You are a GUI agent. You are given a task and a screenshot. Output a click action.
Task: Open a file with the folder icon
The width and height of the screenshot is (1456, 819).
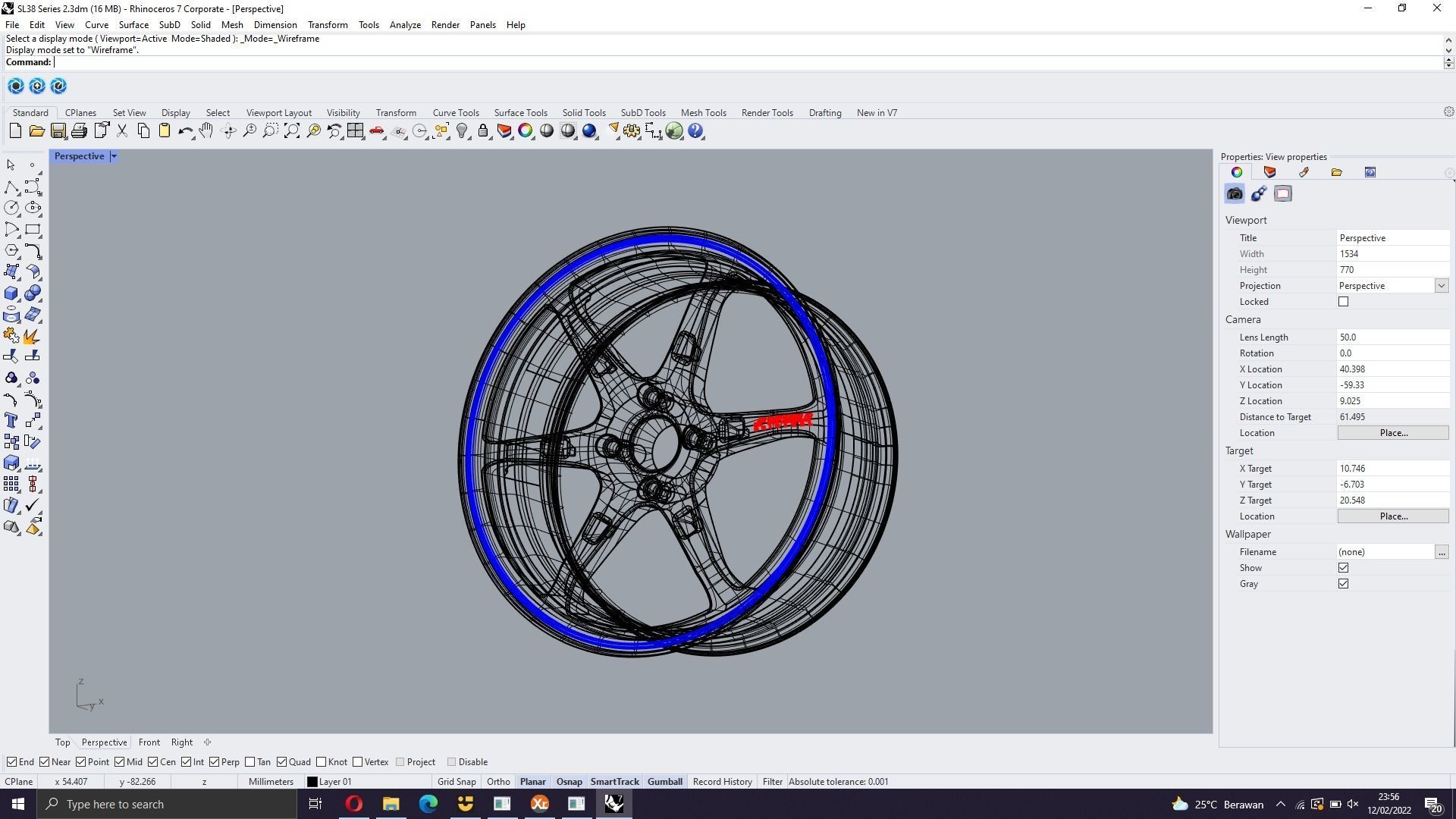[36, 131]
